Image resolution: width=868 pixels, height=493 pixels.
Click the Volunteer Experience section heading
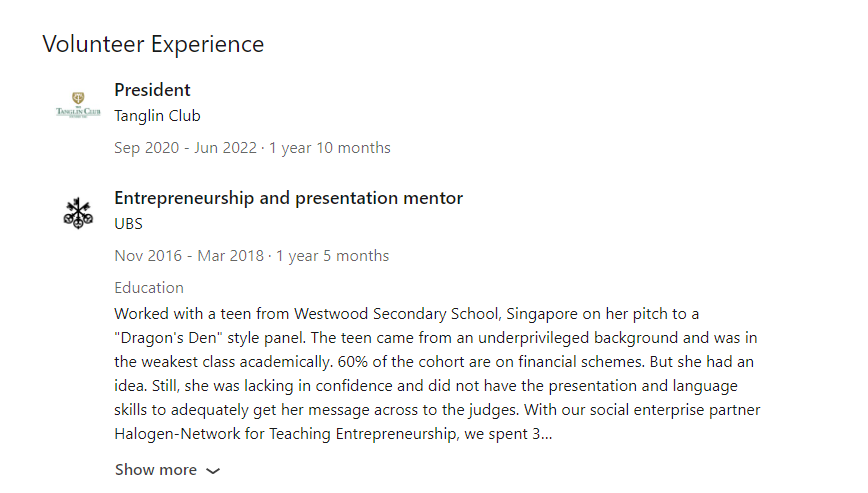[x=153, y=44]
